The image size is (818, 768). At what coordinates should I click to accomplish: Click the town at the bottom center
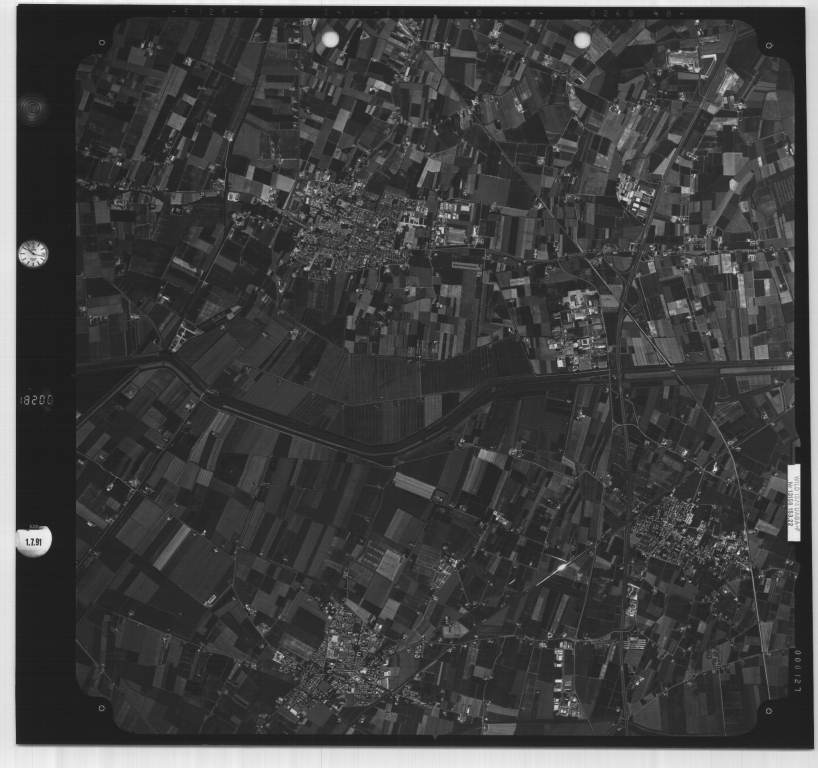(335, 665)
